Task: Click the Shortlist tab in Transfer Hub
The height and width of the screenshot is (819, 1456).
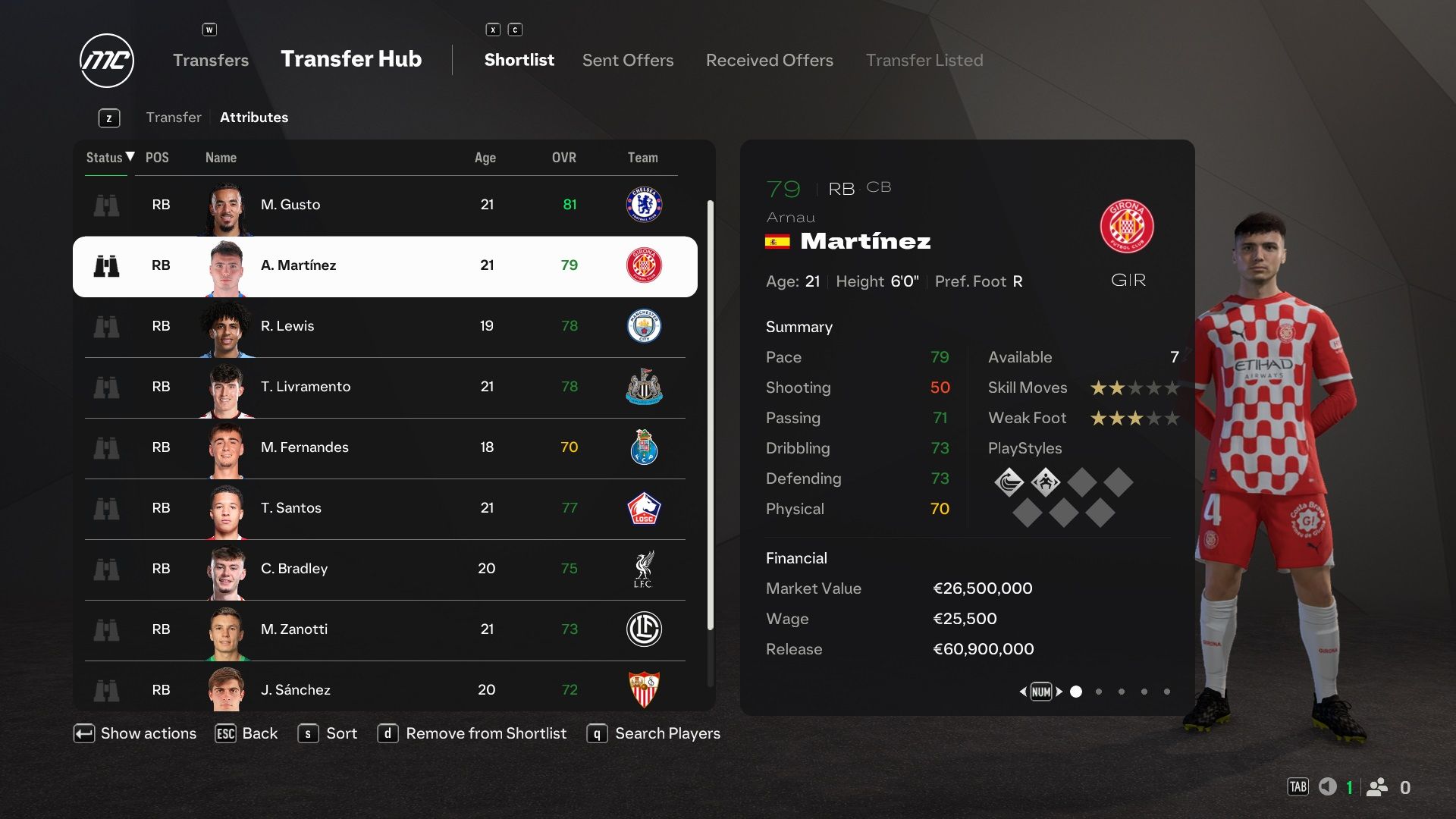Action: coord(519,58)
